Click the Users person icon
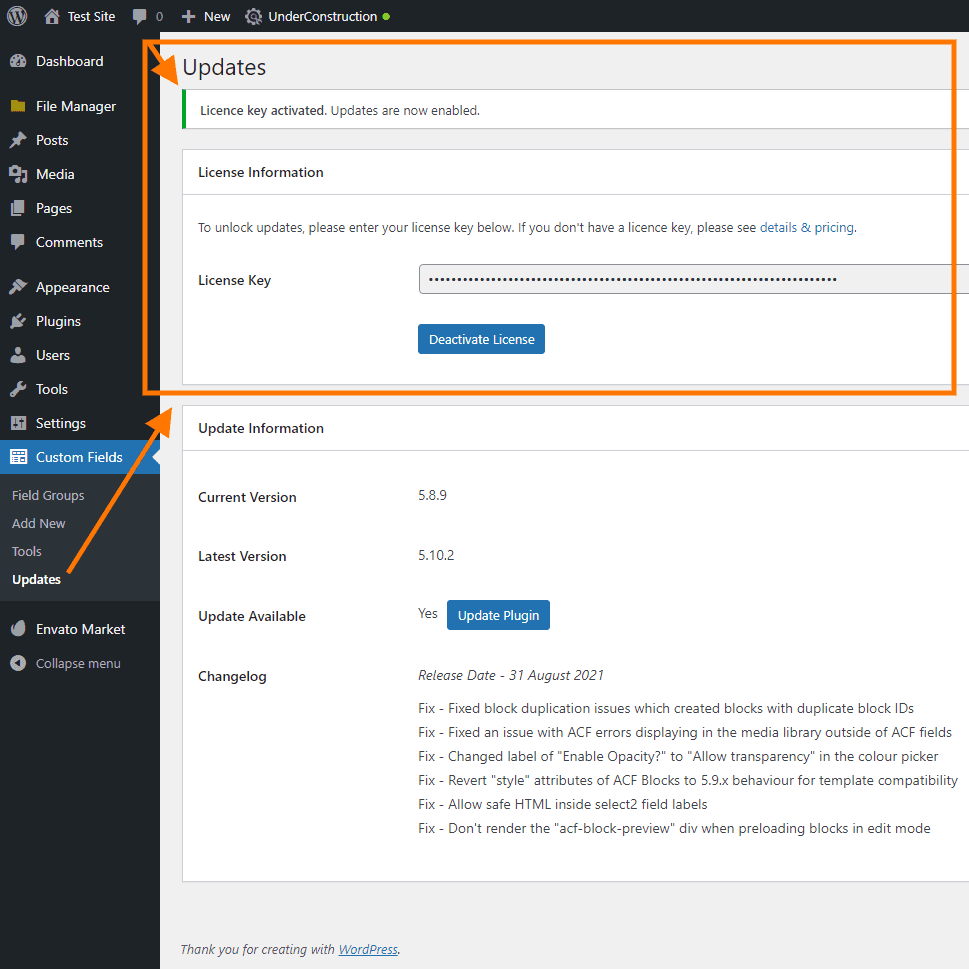Image resolution: width=969 pixels, height=969 pixels. (x=19, y=355)
